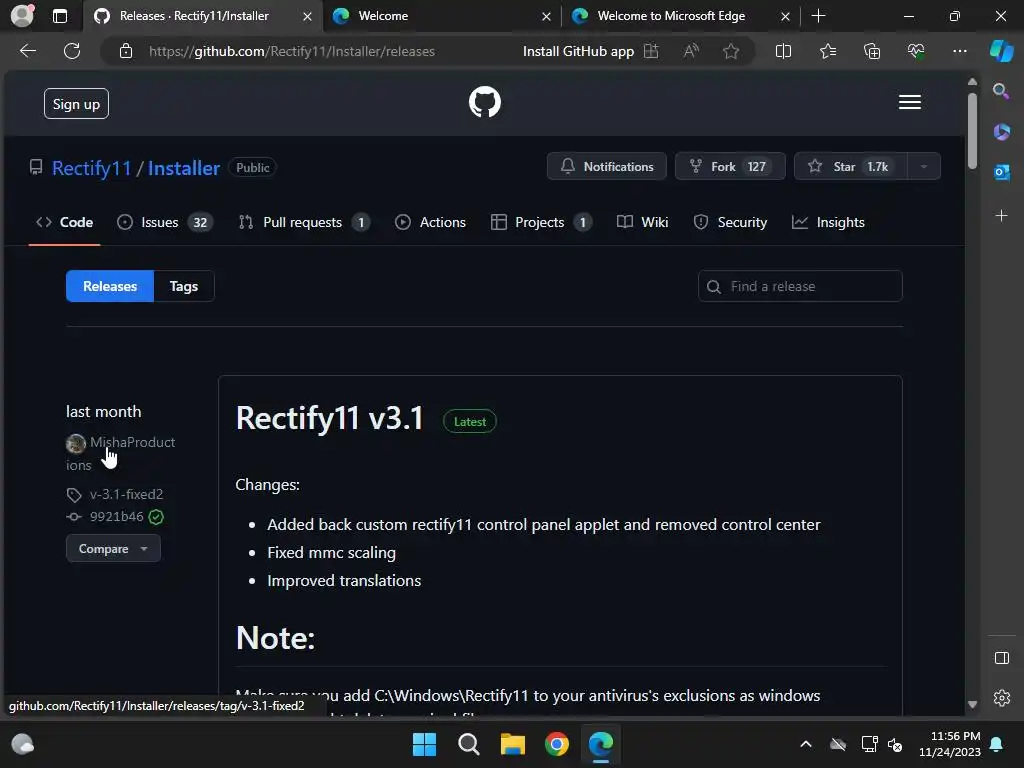
Task: Open the Edge profile avatar
Action: pyautogui.click(x=22, y=16)
